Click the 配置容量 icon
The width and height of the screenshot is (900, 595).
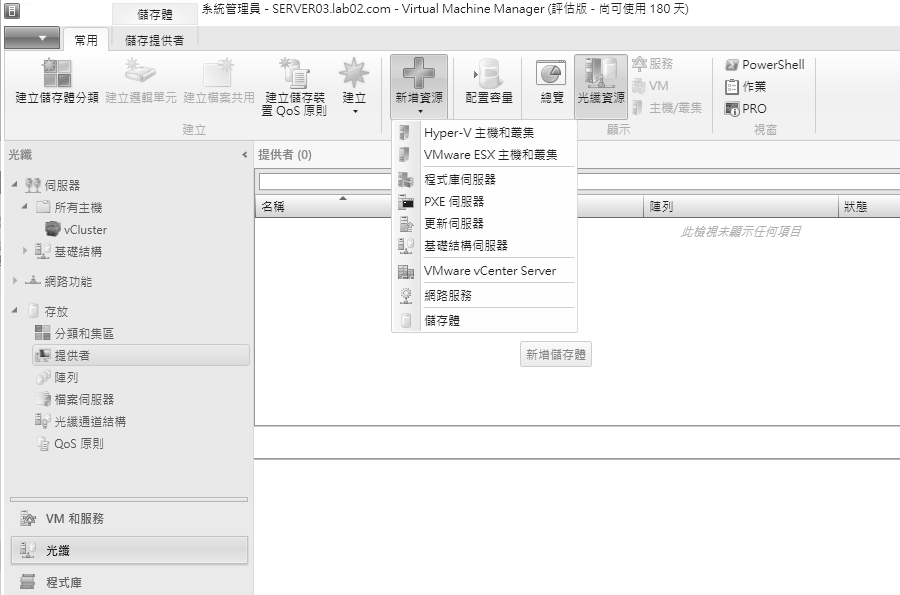pyautogui.click(x=488, y=72)
